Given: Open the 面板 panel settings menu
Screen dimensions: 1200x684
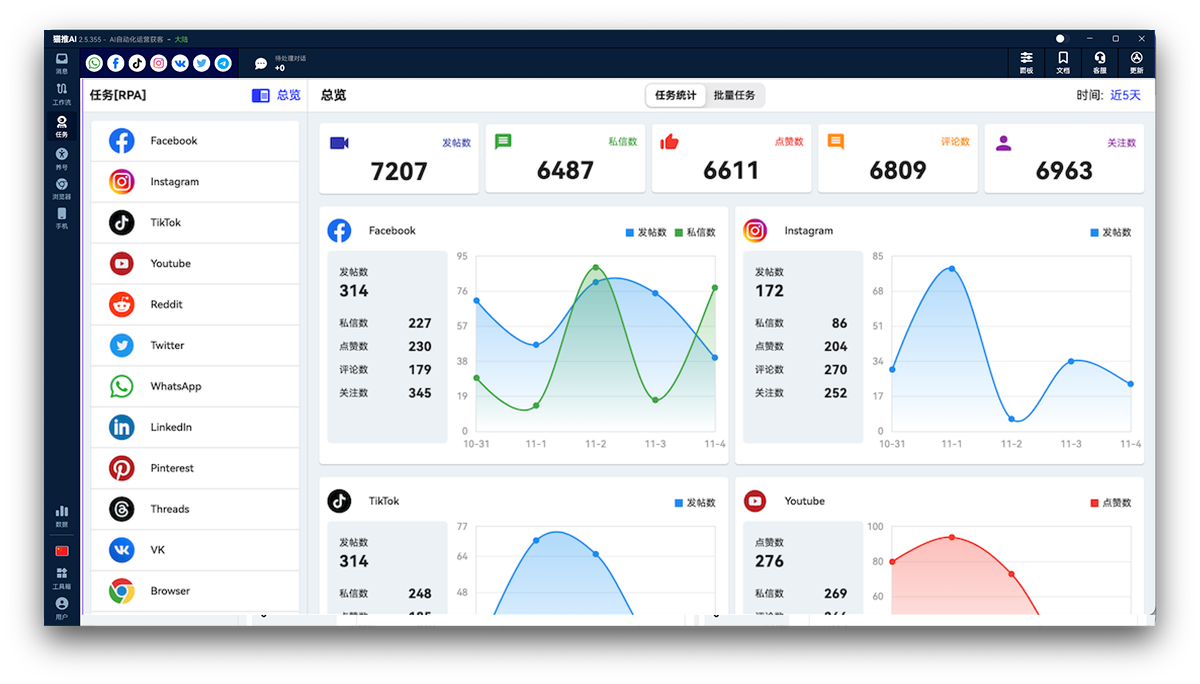Looking at the screenshot, I should point(1026,62).
